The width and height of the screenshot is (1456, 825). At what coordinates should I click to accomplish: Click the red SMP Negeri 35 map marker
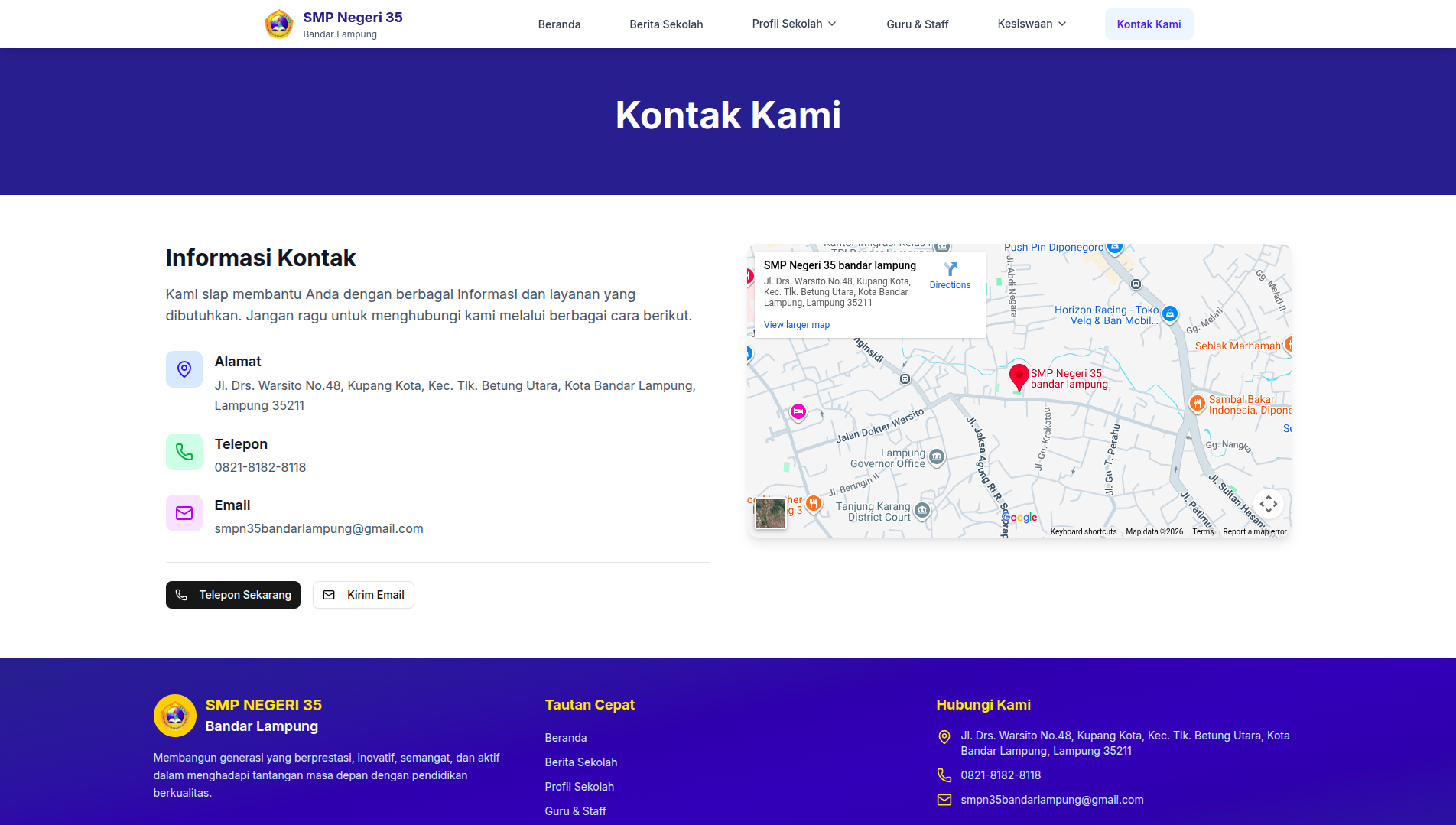point(1019,377)
